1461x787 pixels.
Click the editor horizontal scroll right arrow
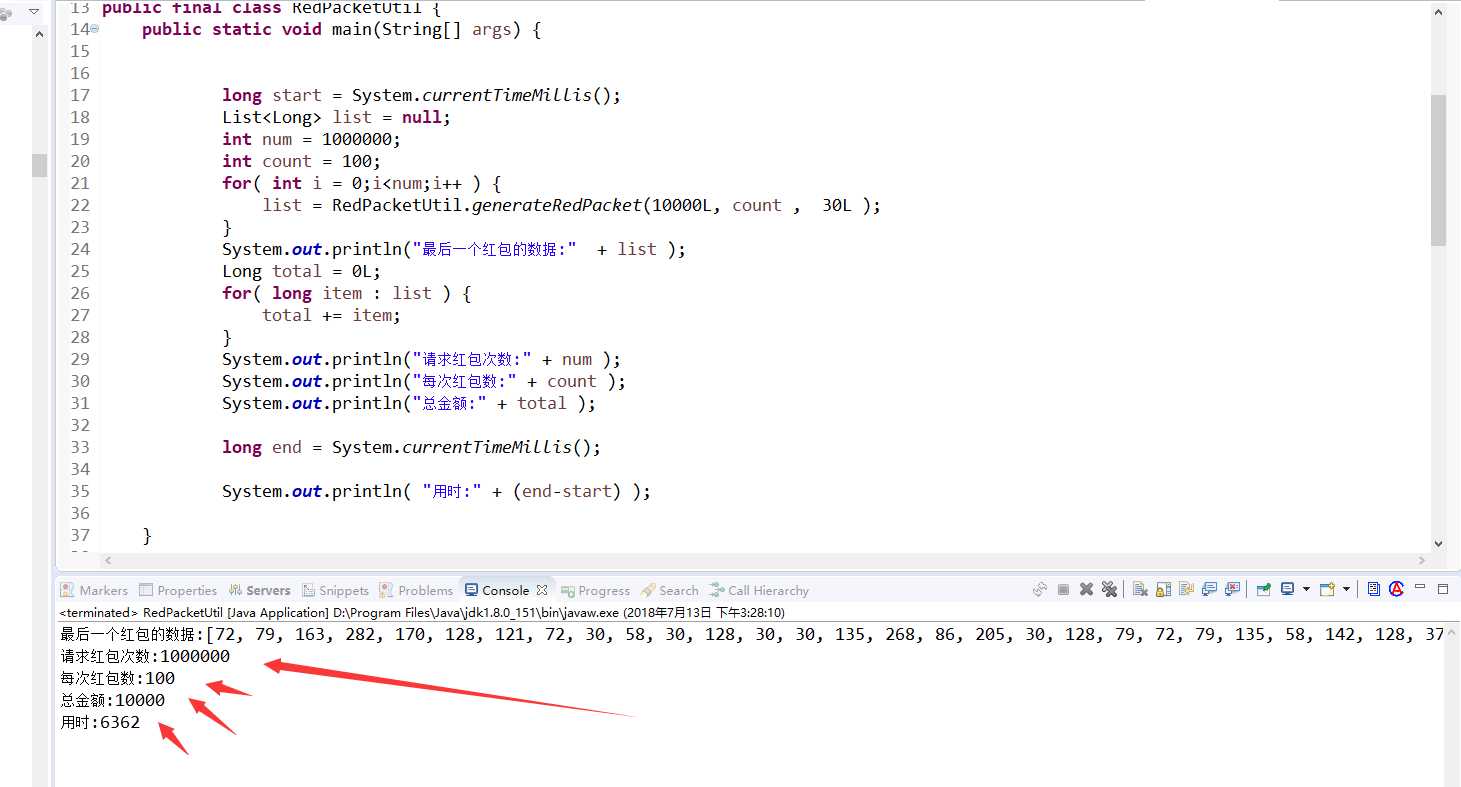coord(1422,561)
